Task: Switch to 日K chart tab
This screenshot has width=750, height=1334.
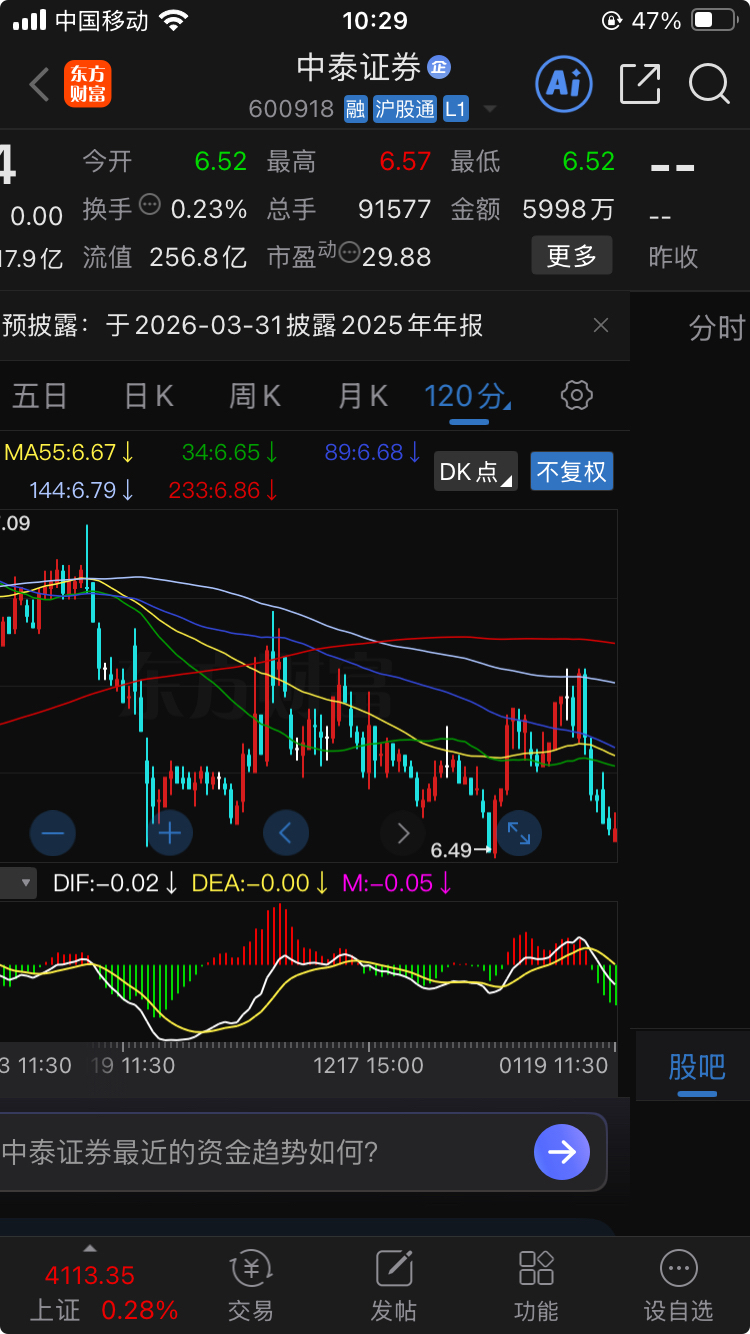Action: point(149,396)
